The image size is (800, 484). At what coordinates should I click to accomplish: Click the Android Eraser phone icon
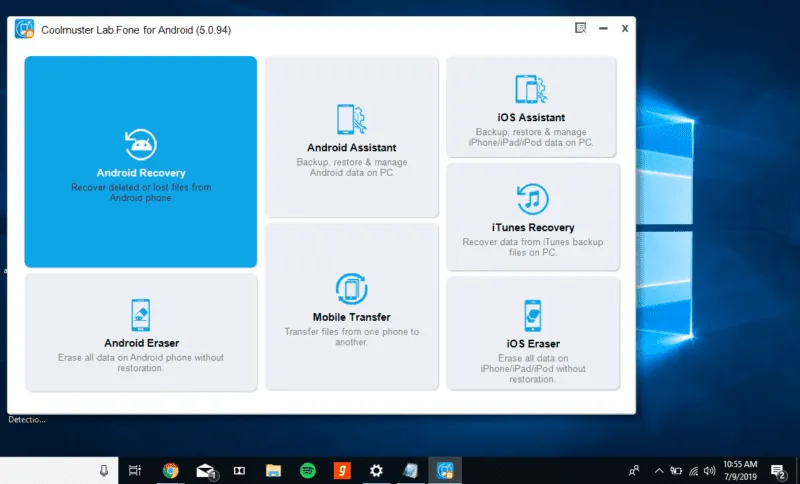point(141,315)
